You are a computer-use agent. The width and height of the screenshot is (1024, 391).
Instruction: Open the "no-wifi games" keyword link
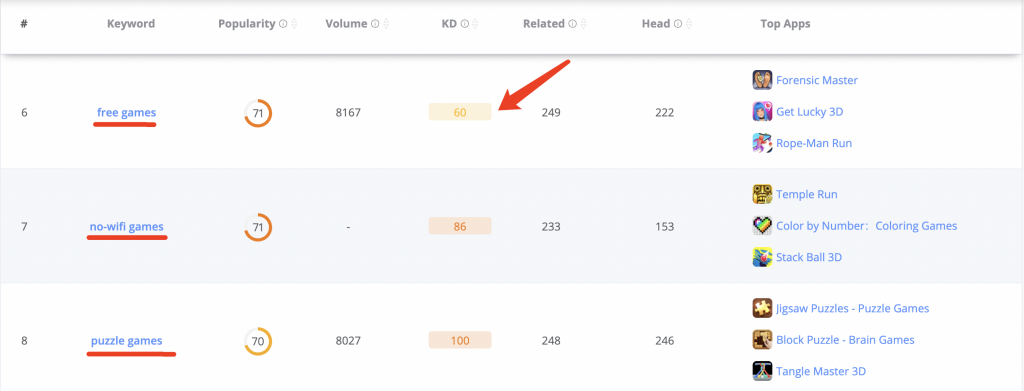(x=127, y=227)
